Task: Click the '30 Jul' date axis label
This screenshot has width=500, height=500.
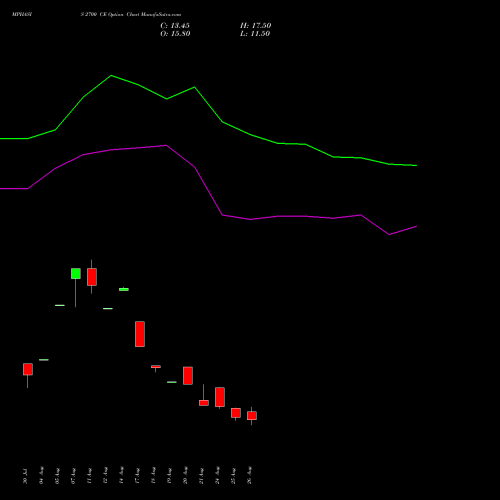Action: tap(25, 476)
